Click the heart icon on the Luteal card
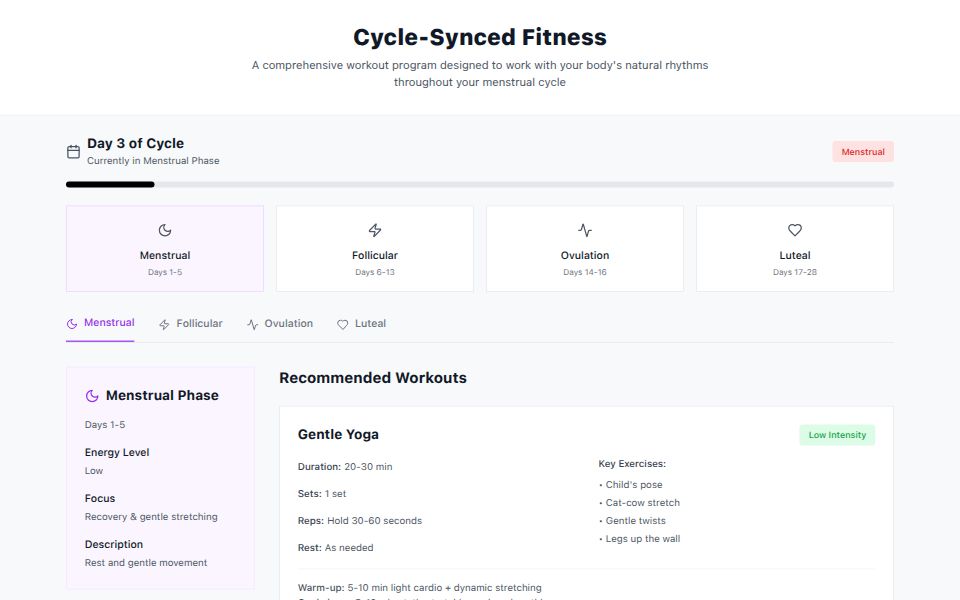The image size is (960, 600). pos(794,228)
